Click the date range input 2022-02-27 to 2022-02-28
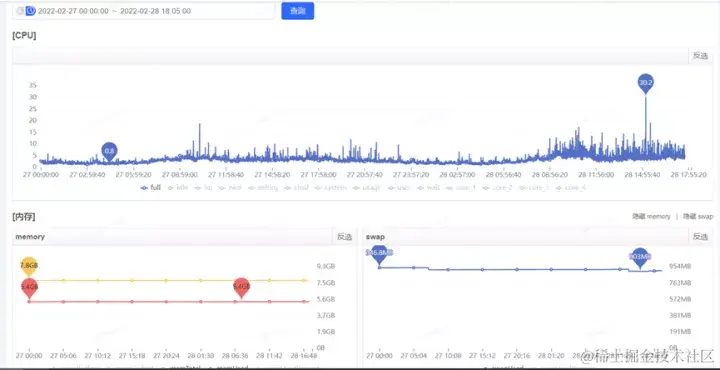This screenshot has height=370, width=720. [143, 11]
